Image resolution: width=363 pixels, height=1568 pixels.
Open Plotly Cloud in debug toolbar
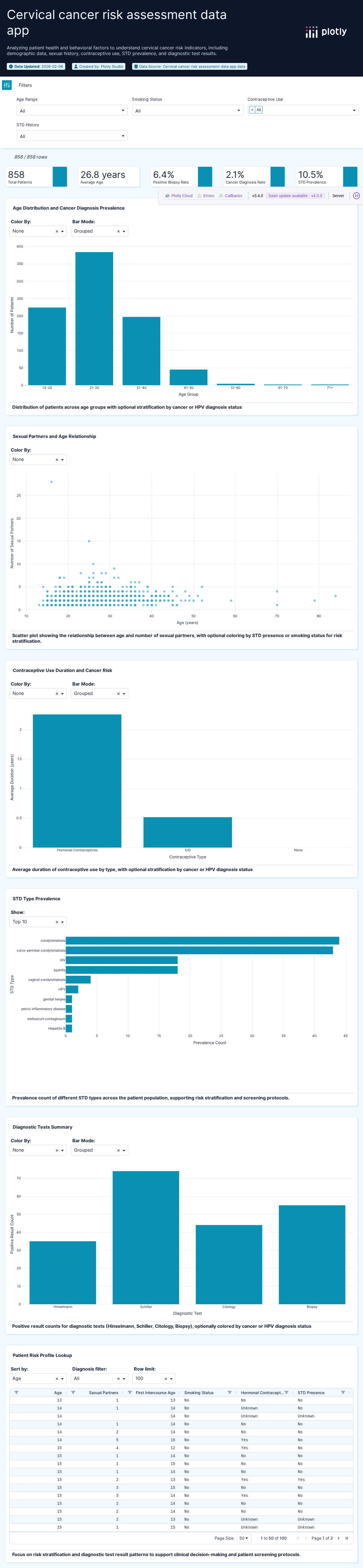pyautogui.click(x=178, y=196)
